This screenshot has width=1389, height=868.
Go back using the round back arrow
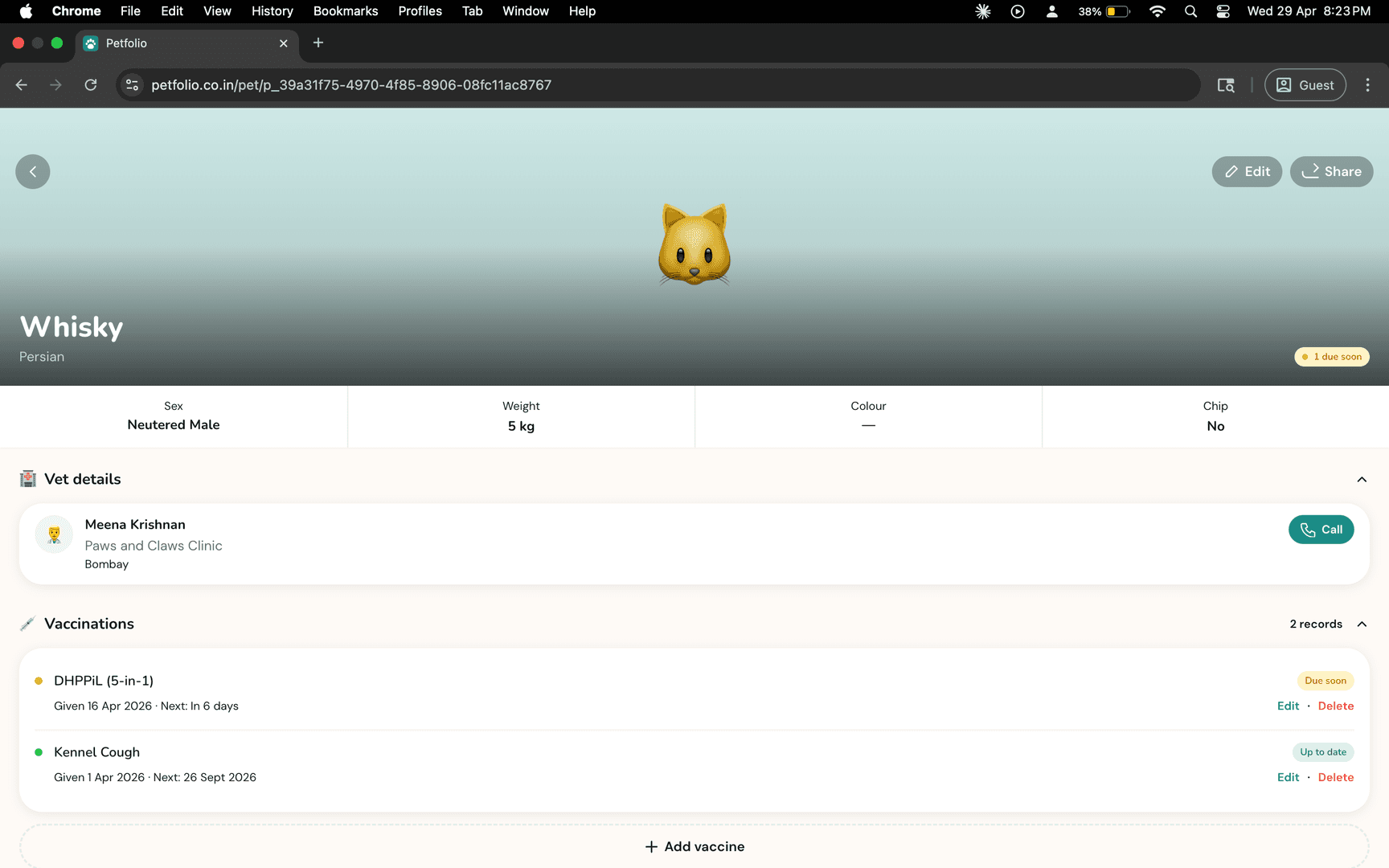click(x=33, y=172)
